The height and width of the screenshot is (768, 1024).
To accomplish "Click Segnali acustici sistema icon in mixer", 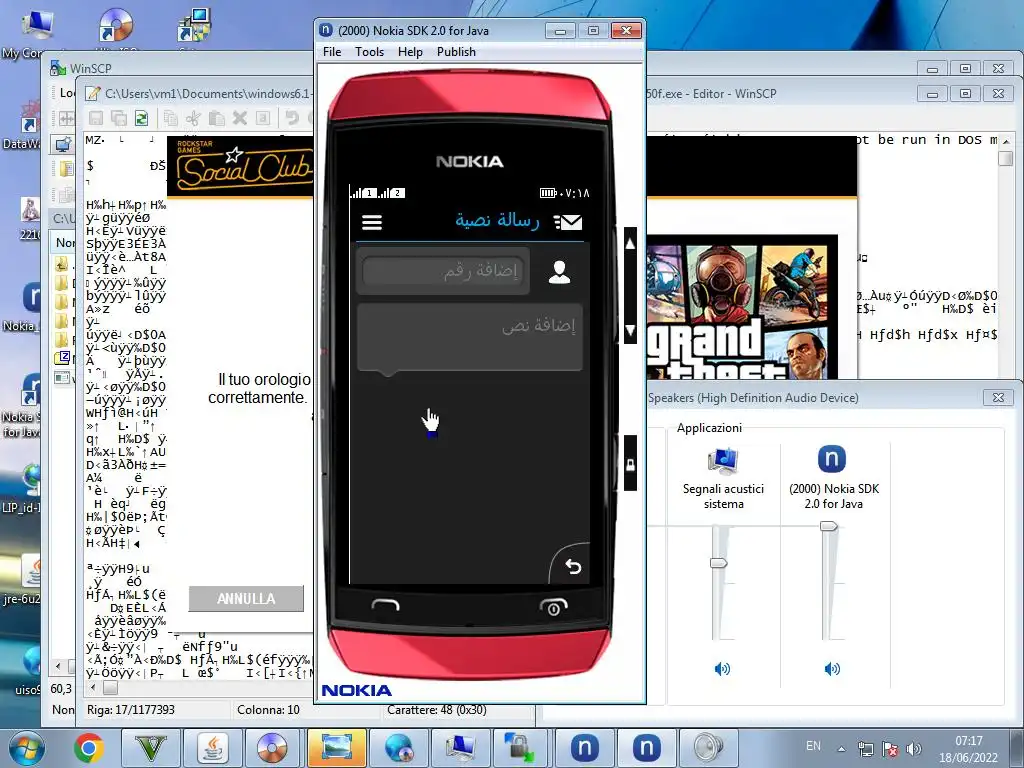I will (723, 460).
